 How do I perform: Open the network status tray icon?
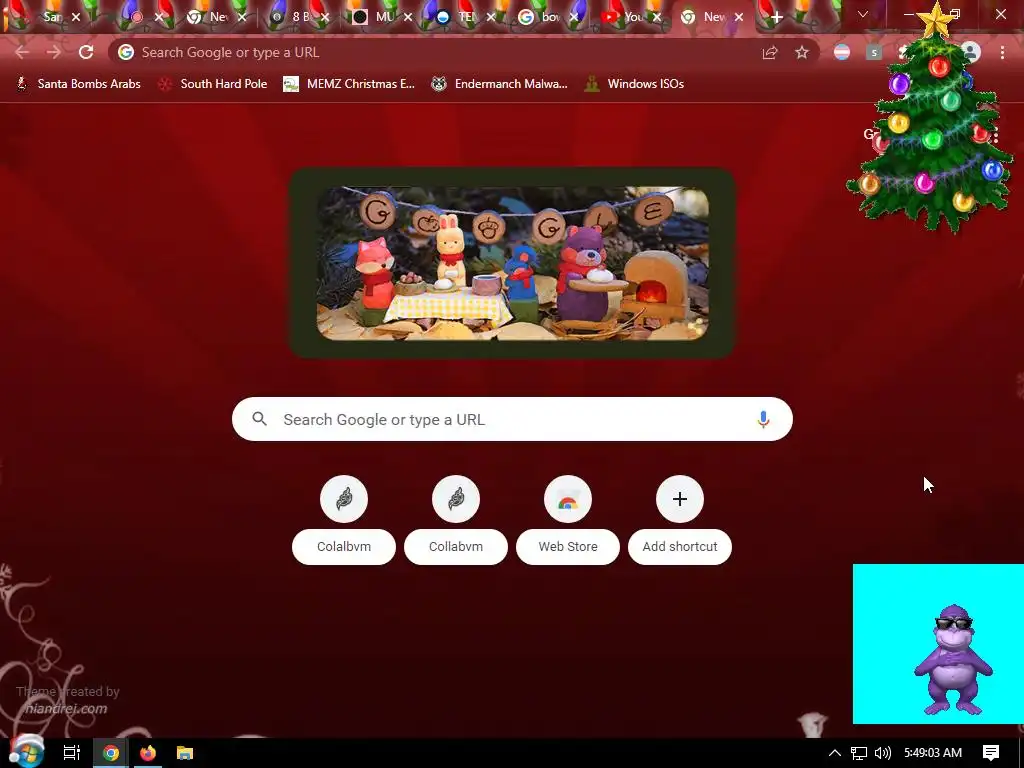click(859, 753)
